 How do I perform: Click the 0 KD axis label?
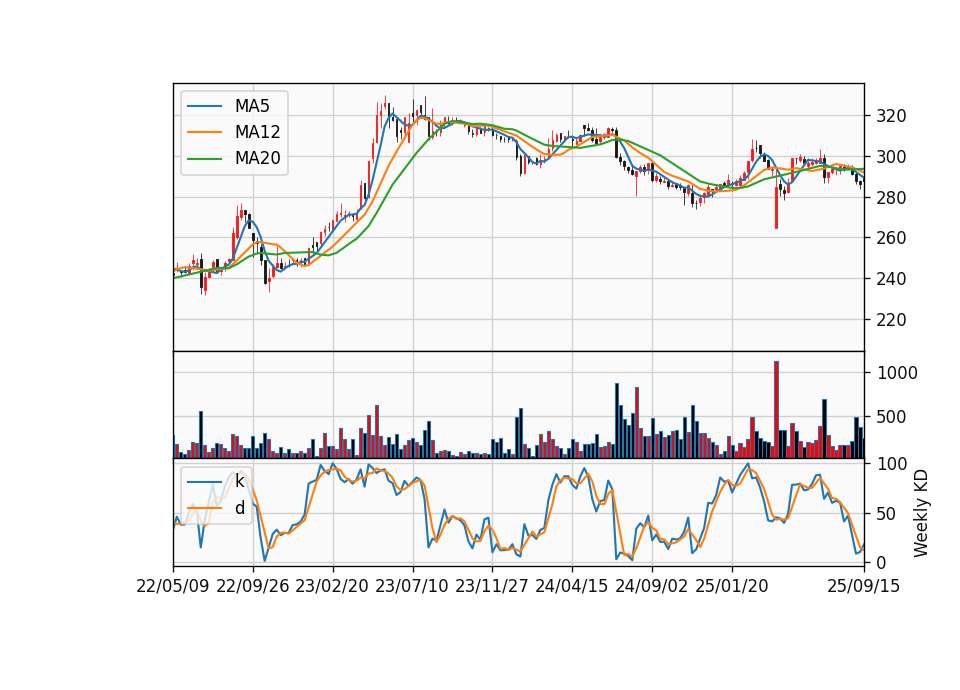pyautogui.click(x=882, y=562)
